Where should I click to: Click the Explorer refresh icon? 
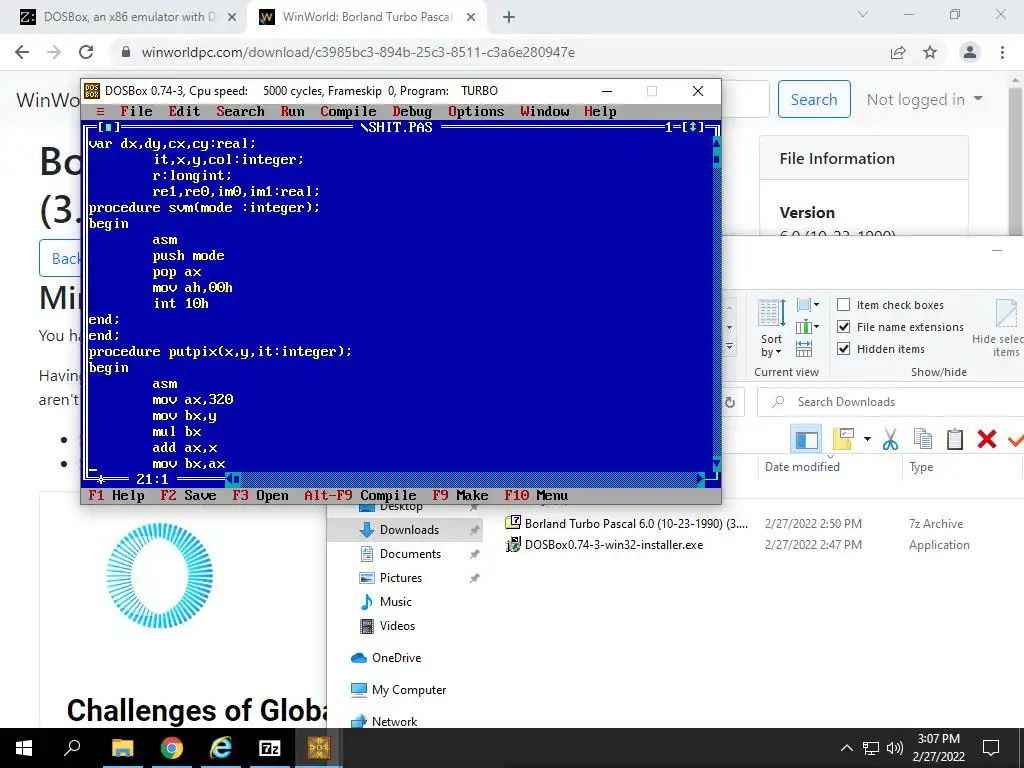coord(730,402)
